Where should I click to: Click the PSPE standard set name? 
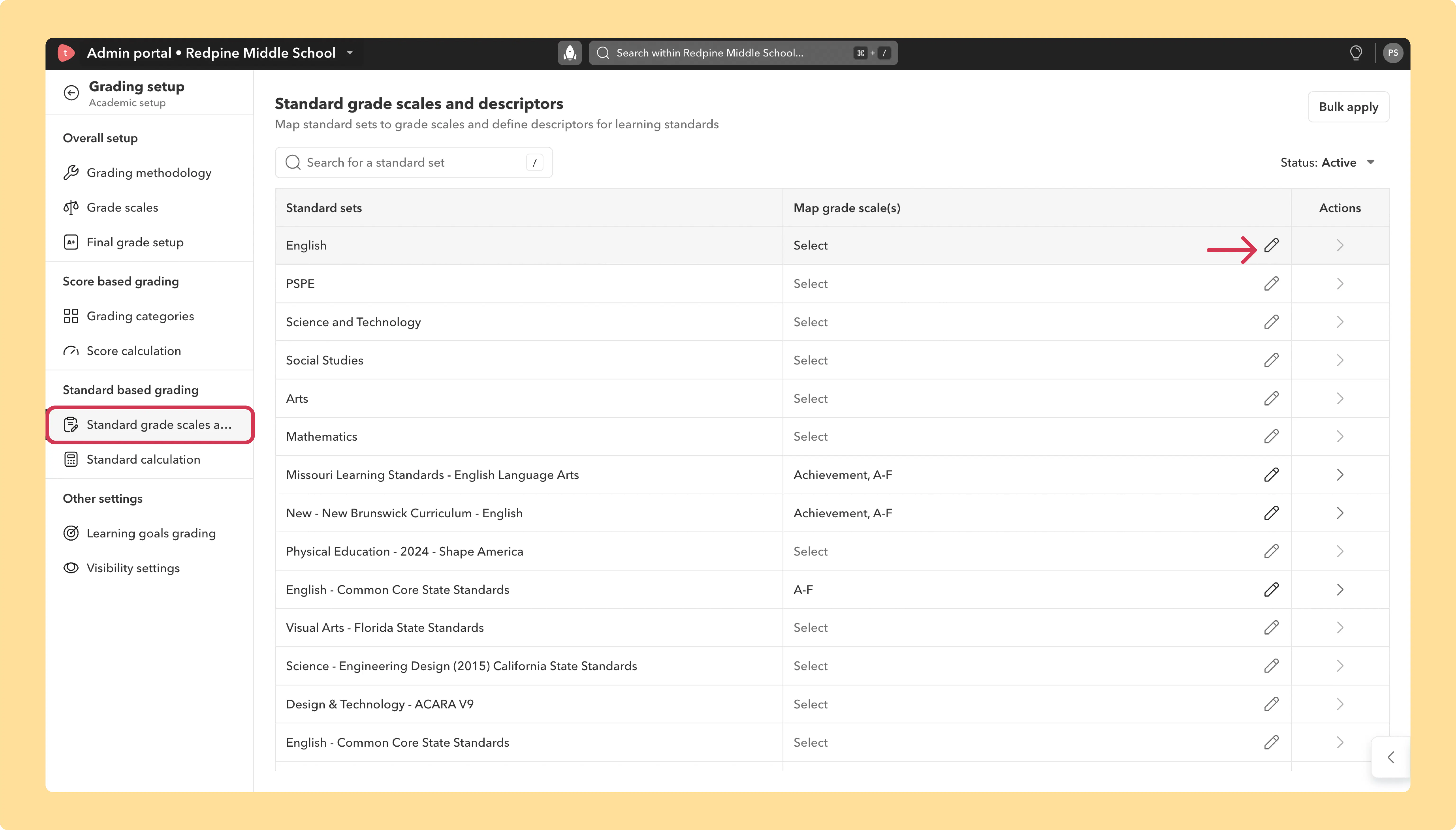pos(300,283)
